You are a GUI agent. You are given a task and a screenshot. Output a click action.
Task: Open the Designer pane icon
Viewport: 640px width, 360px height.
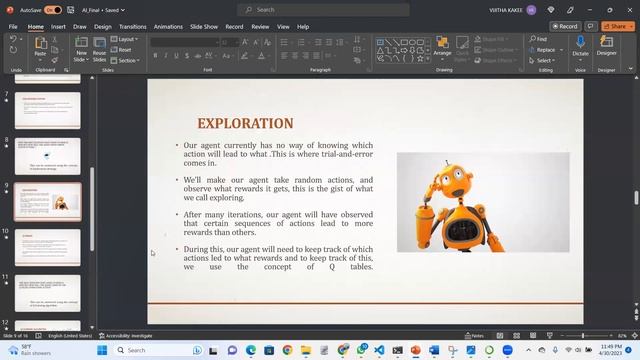point(607,42)
